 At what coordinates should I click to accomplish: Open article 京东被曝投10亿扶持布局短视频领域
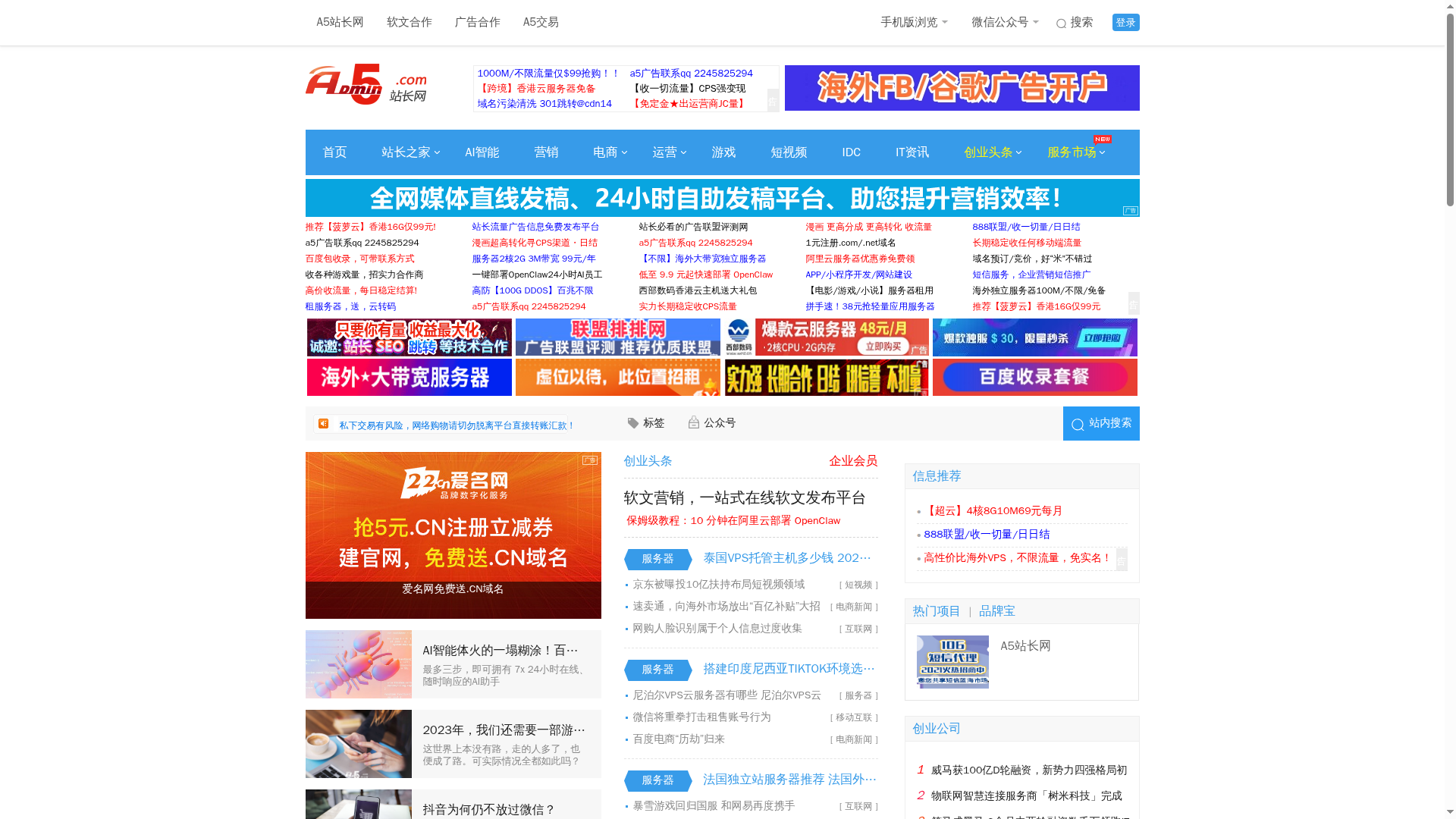click(x=719, y=585)
